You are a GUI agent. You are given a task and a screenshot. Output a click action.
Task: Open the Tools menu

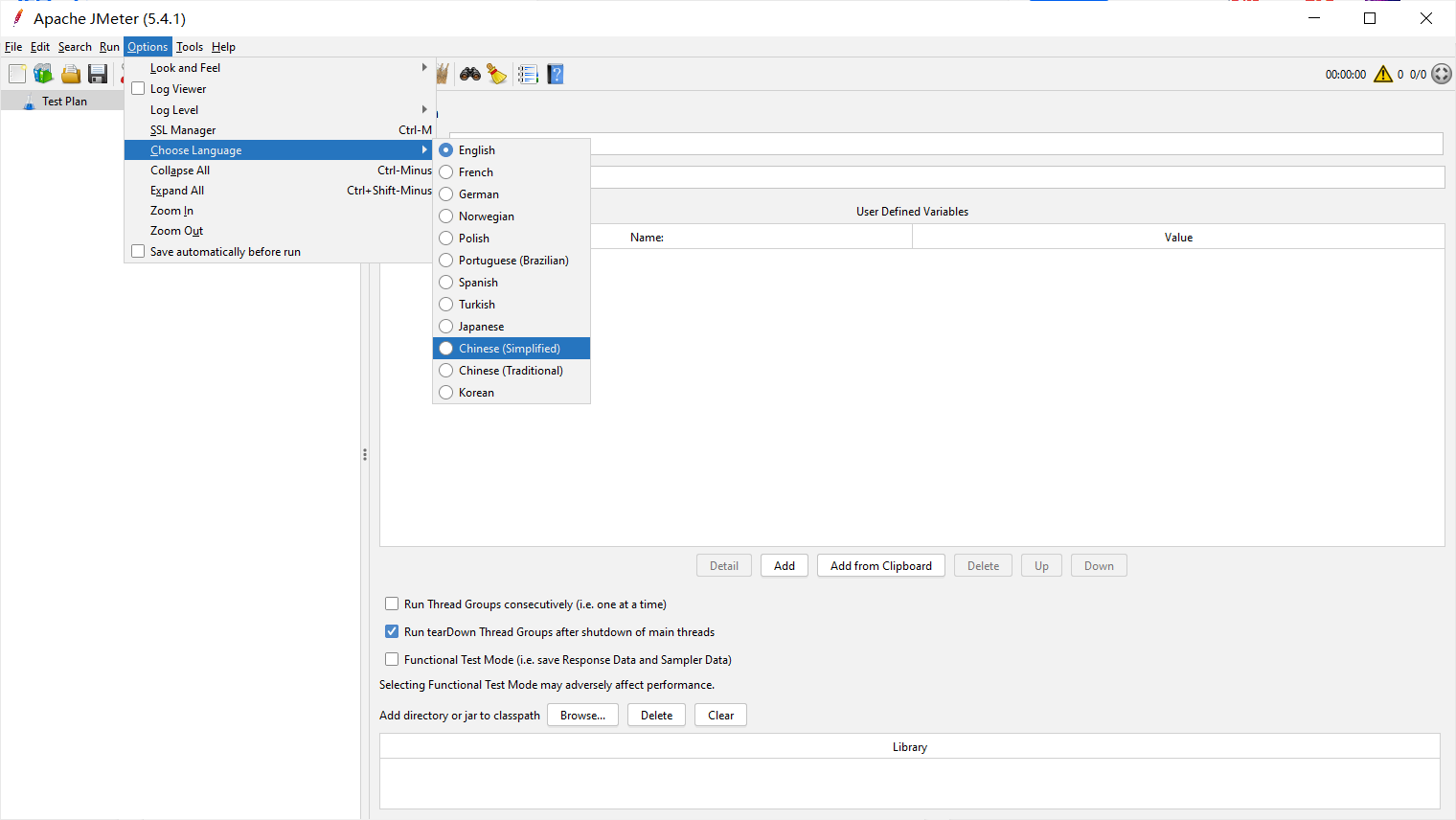[190, 47]
